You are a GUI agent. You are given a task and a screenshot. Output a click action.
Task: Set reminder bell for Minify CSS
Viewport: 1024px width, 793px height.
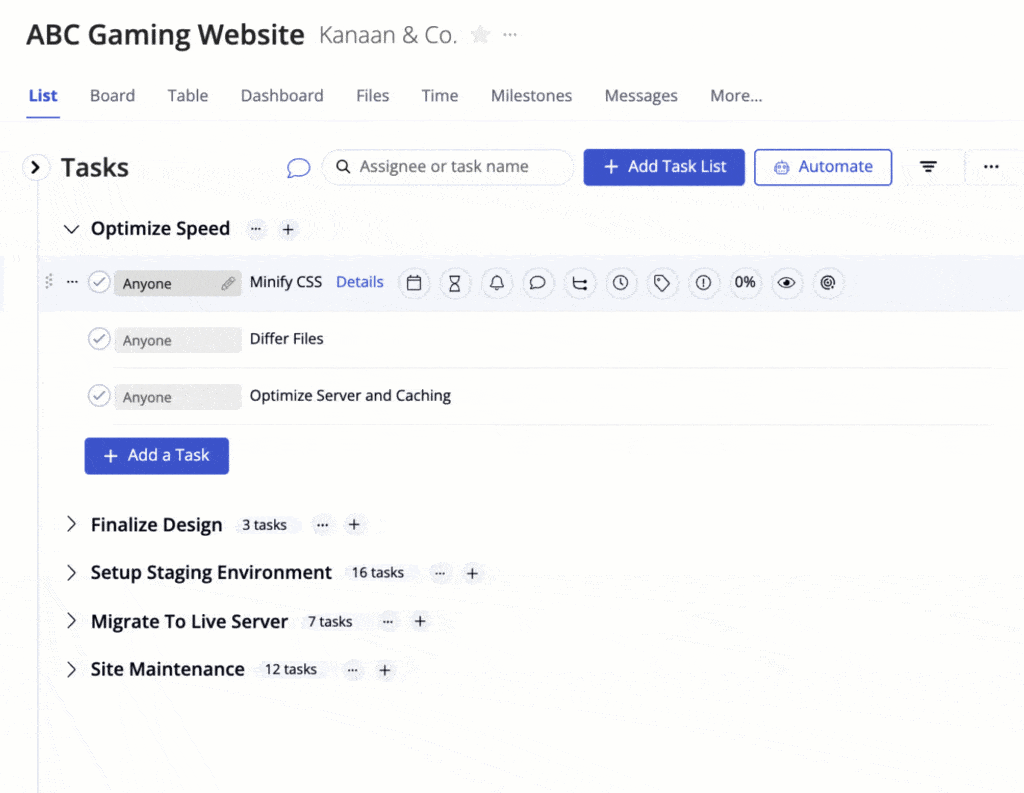click(x=496, y=283)
